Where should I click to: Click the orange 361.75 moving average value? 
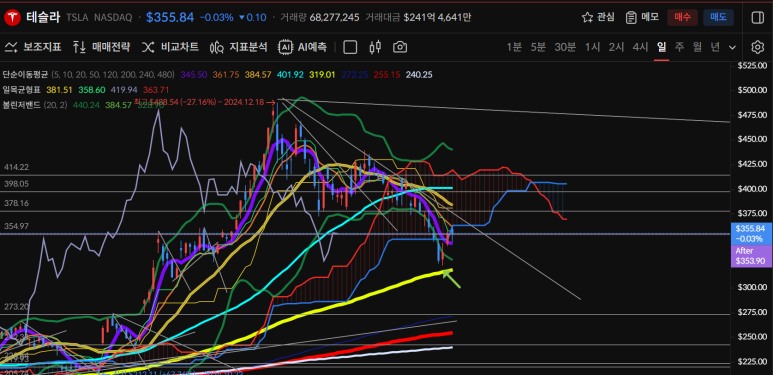coord(226,75)
